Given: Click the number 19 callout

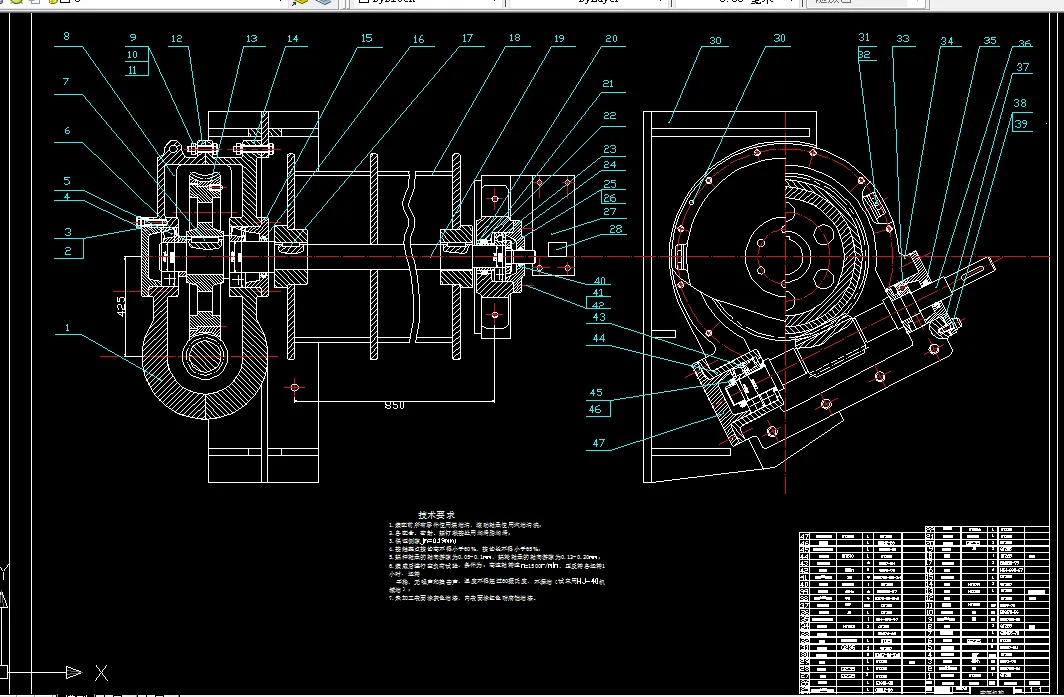Looking at the screenshot, I should 559,39.
